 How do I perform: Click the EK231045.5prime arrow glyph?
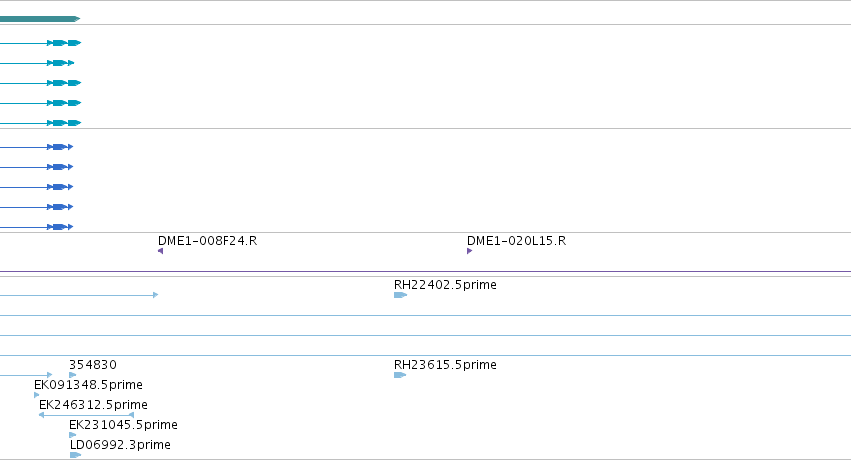click(73, 435)
